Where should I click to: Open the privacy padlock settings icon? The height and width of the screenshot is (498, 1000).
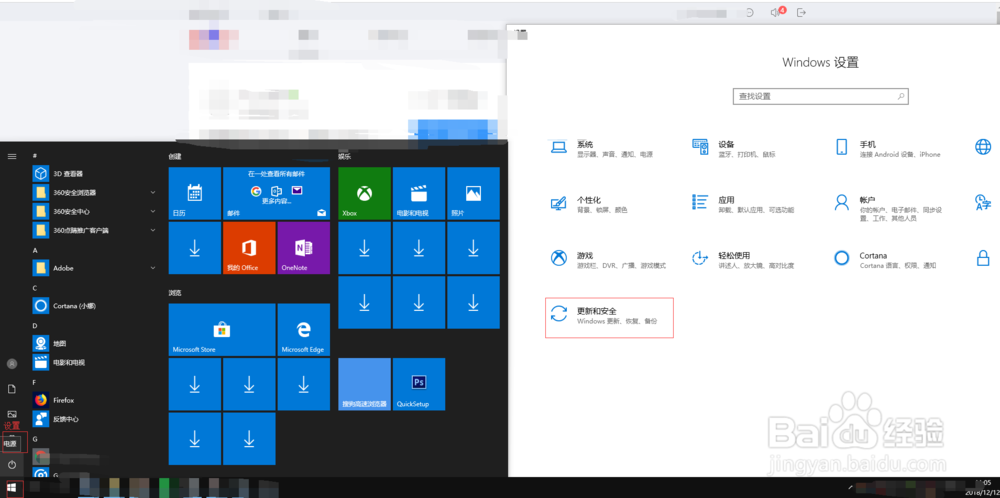click(983, 258)
